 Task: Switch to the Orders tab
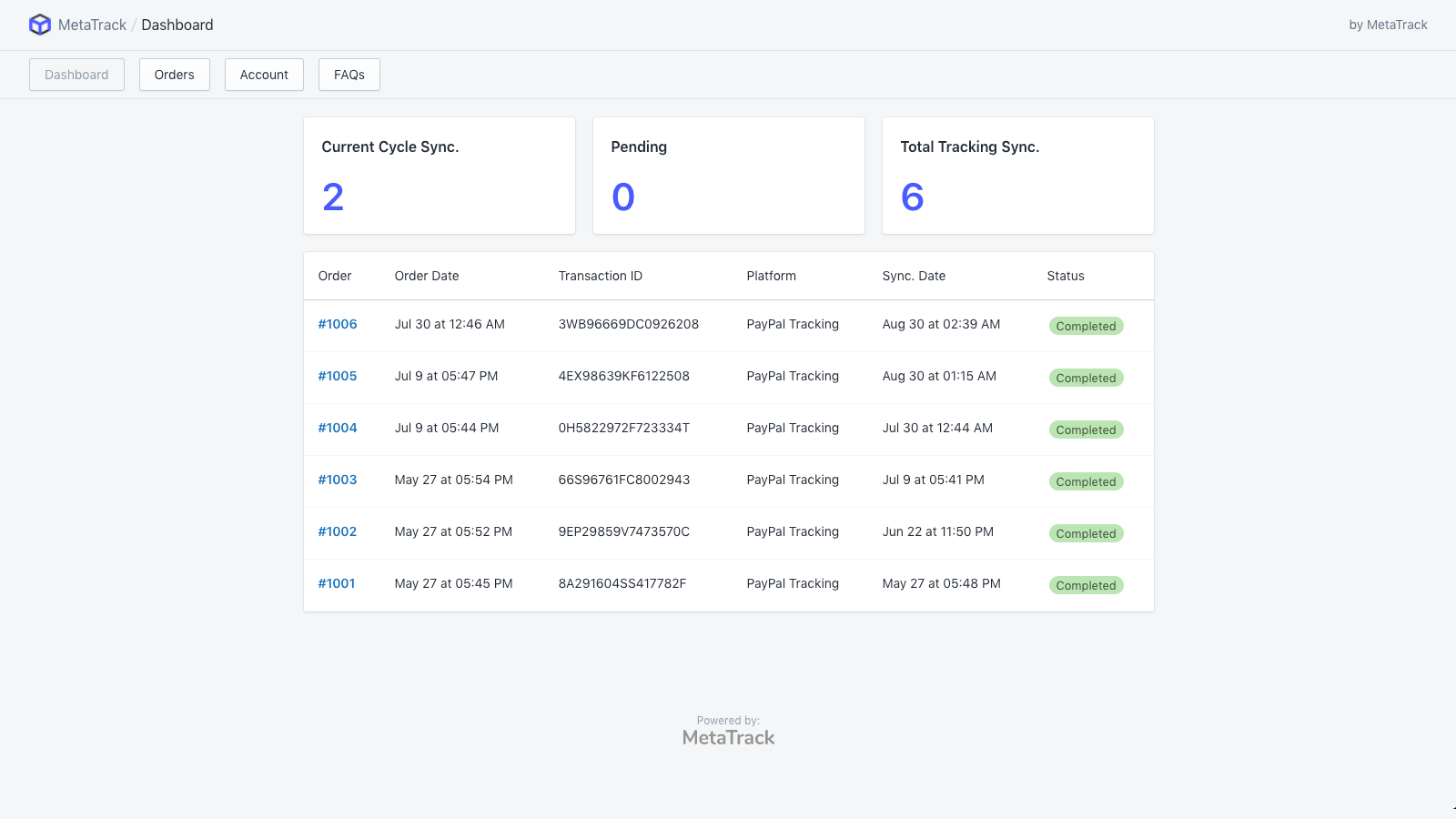click(174, 75)
